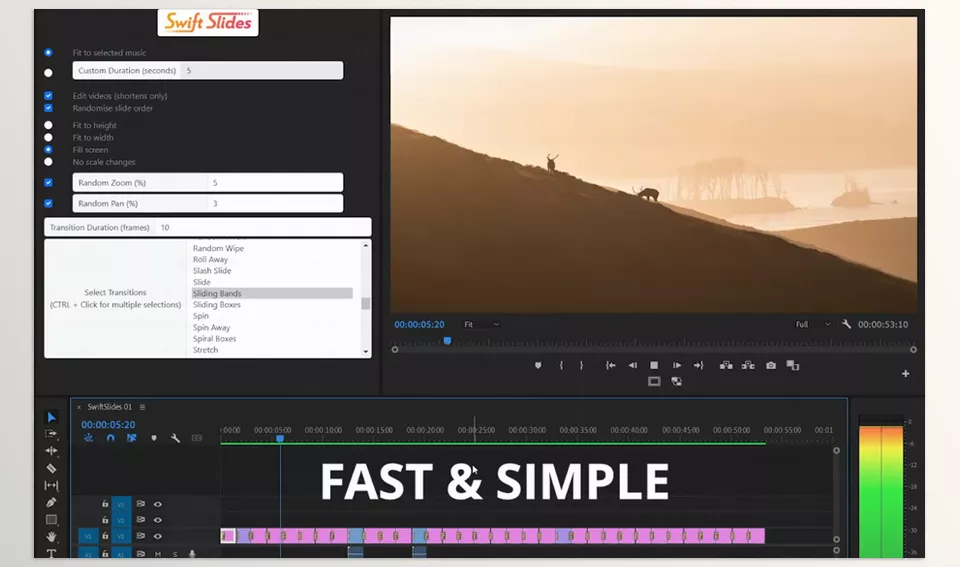Select the Type tool

pyautogui.click(x=51, y=553)
